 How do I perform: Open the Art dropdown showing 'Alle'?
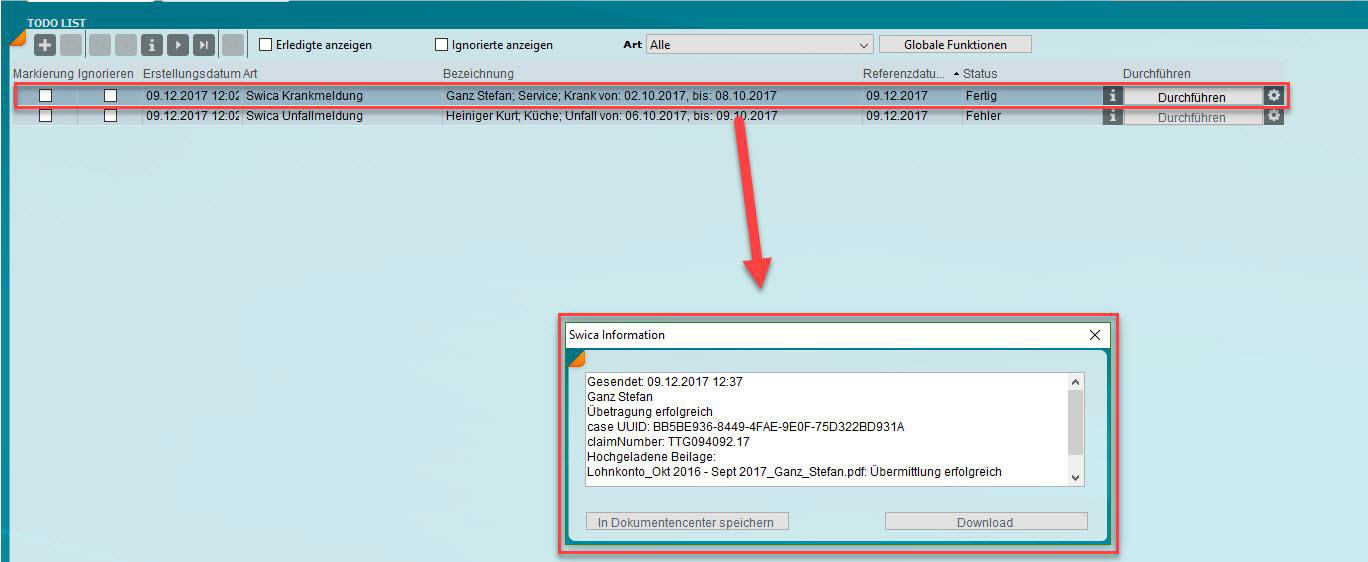[x=760, y=45]
